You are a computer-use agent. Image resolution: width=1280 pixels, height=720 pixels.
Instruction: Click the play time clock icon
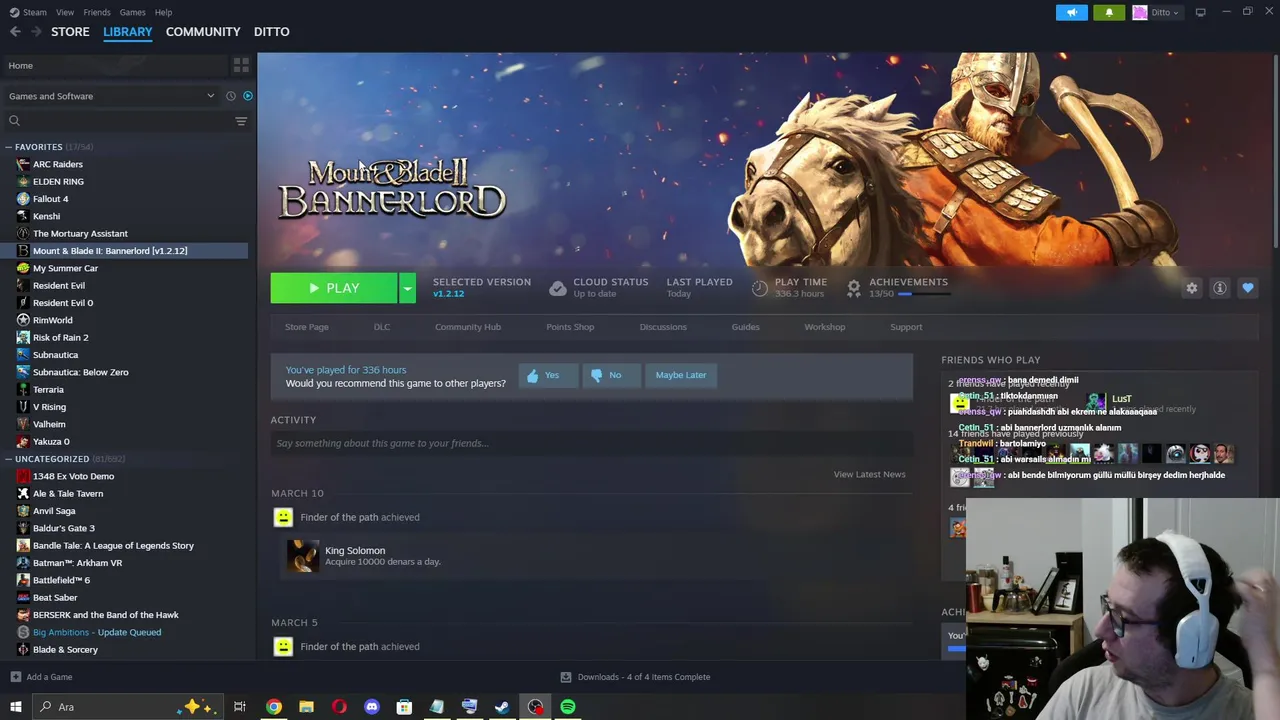[x=760, y=288]
